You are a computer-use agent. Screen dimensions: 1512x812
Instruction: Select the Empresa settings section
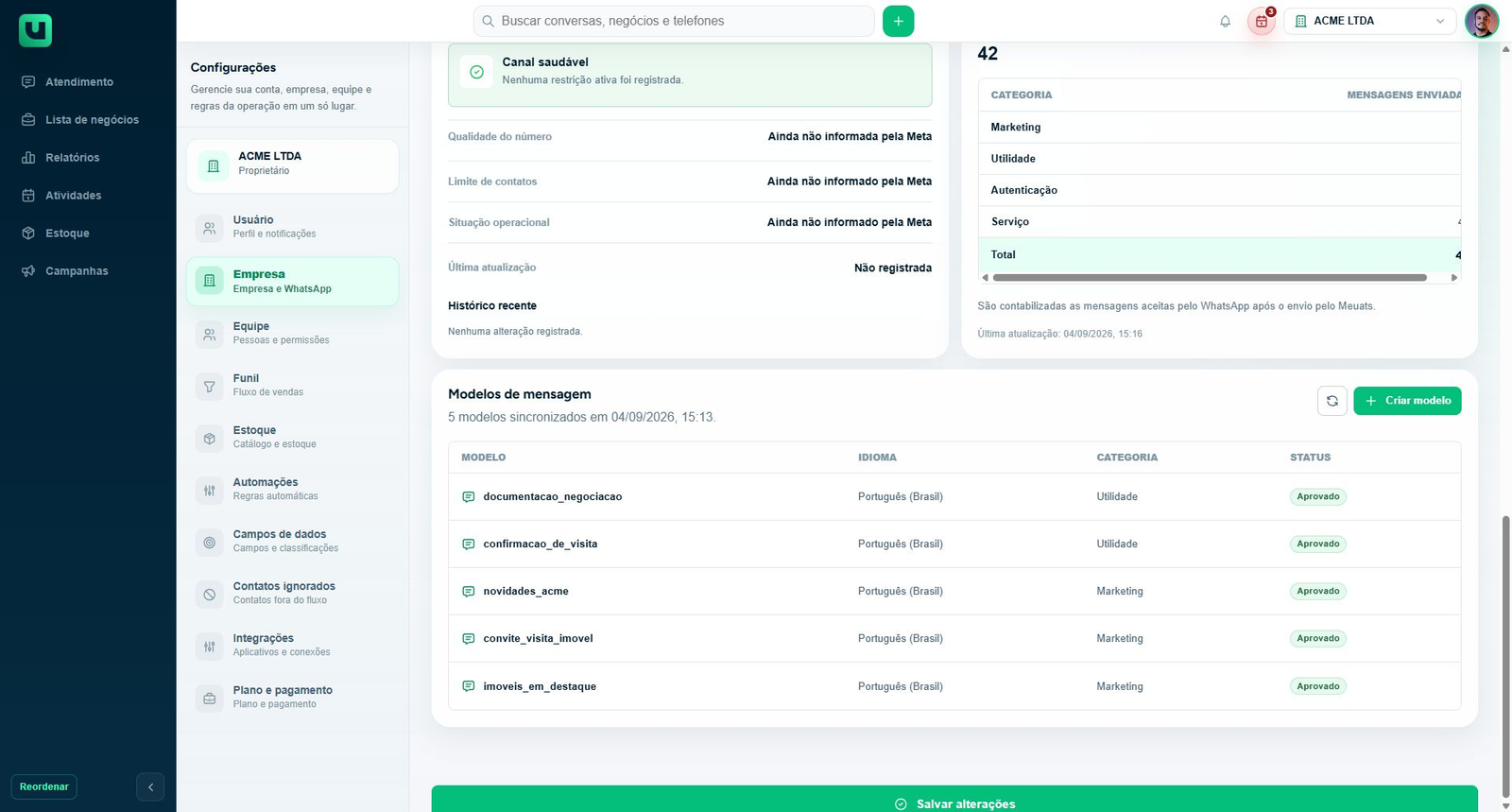coord(293,282)
